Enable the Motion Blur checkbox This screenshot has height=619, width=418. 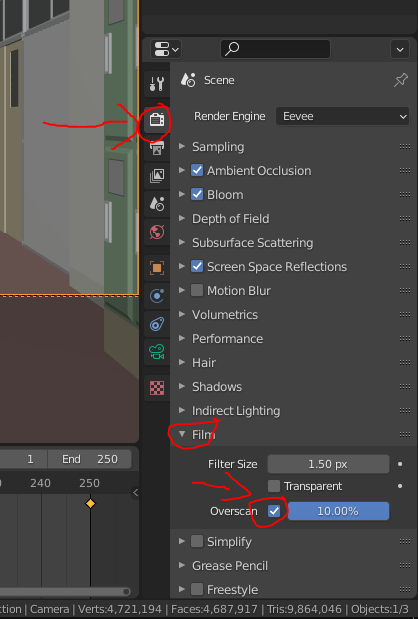[x=197, y=291]
